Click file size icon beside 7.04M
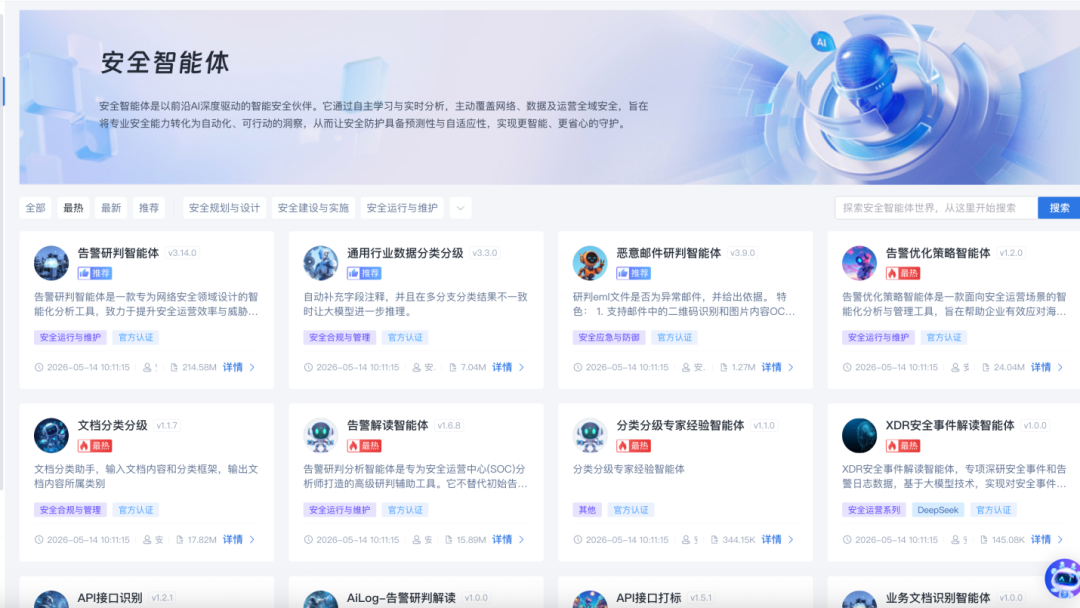 [453, 368]
